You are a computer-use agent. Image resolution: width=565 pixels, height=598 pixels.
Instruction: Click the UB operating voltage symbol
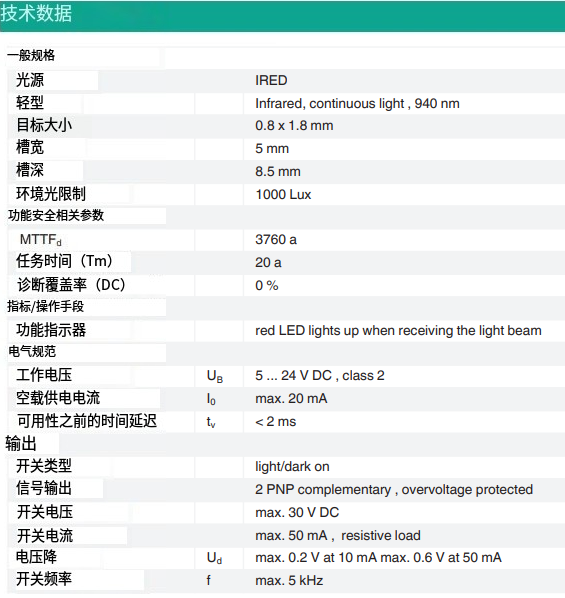[215, 376]
